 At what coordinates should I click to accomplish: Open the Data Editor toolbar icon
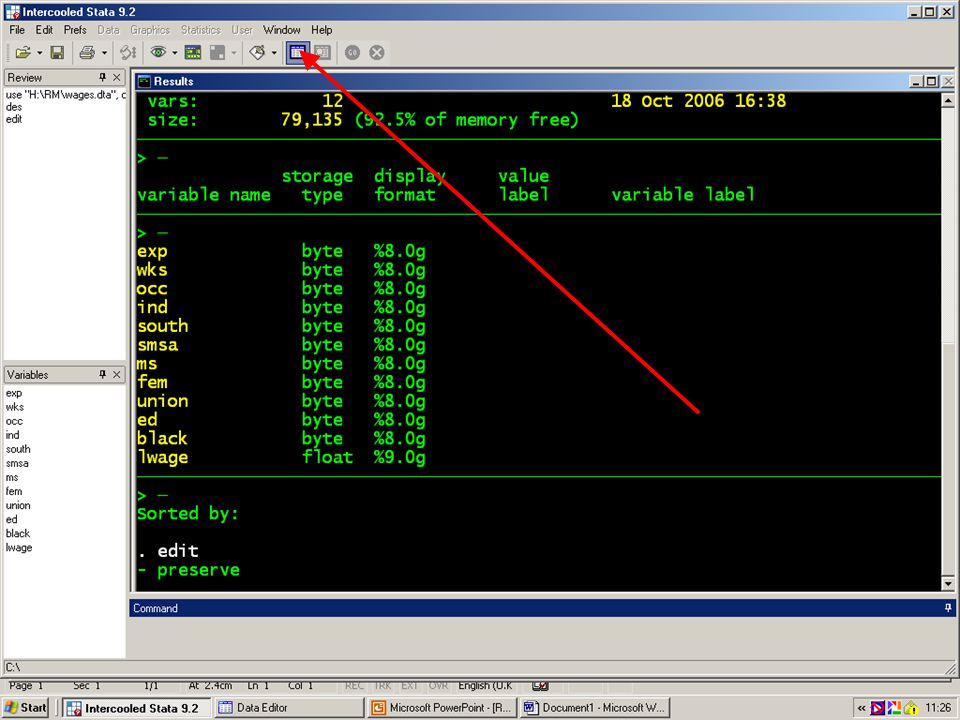point(298,53)
